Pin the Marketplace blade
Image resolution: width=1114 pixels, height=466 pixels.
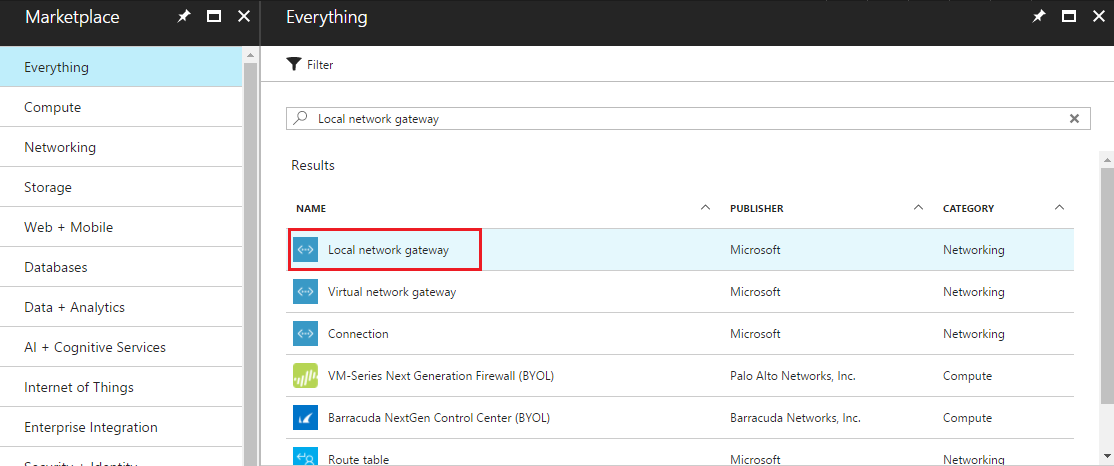click(183, 17)
